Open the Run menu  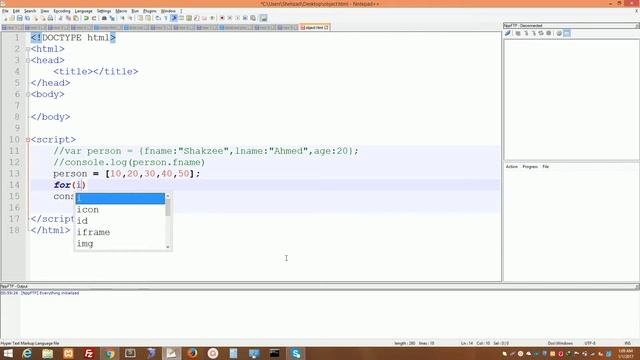click(135, 11)
